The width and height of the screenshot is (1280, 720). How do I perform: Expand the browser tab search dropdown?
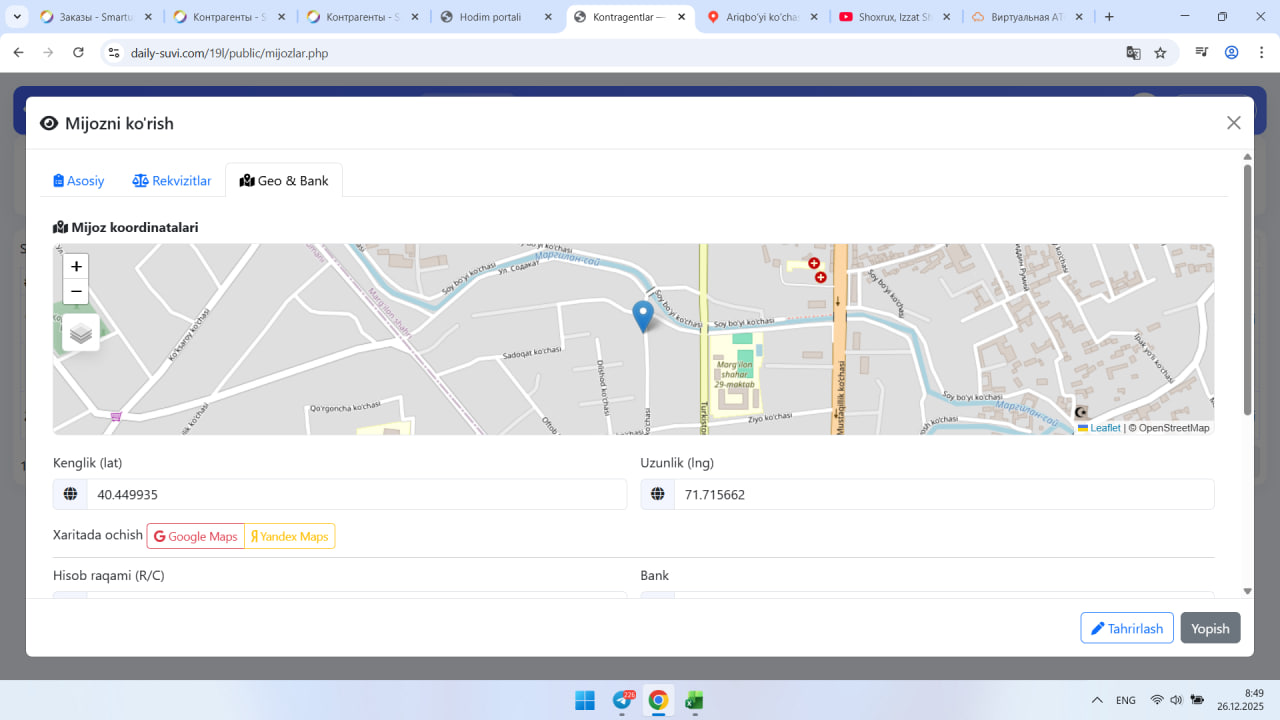click(x=17, y=17)
